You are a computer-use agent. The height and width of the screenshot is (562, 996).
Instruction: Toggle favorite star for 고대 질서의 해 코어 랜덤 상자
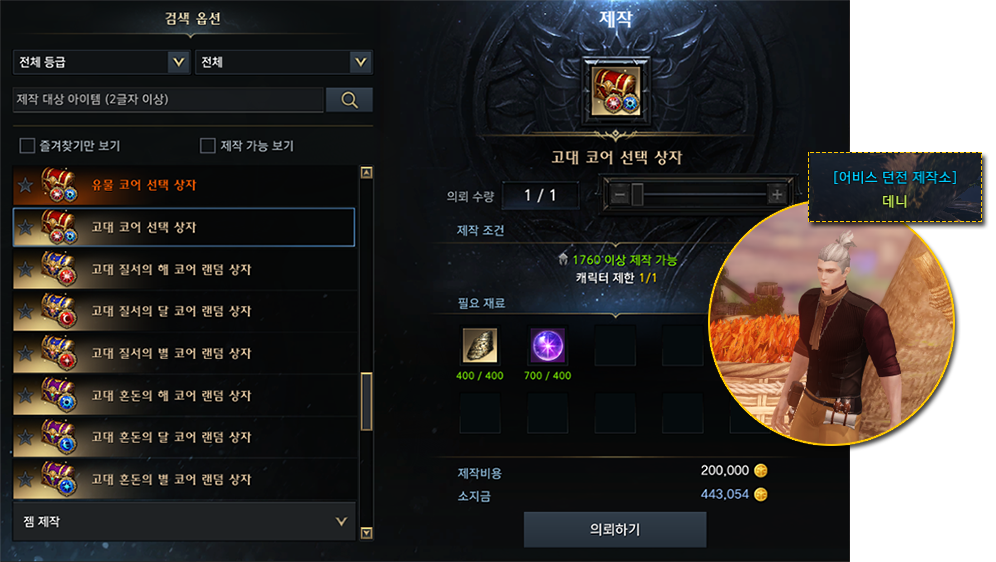[x=25, y=269]
